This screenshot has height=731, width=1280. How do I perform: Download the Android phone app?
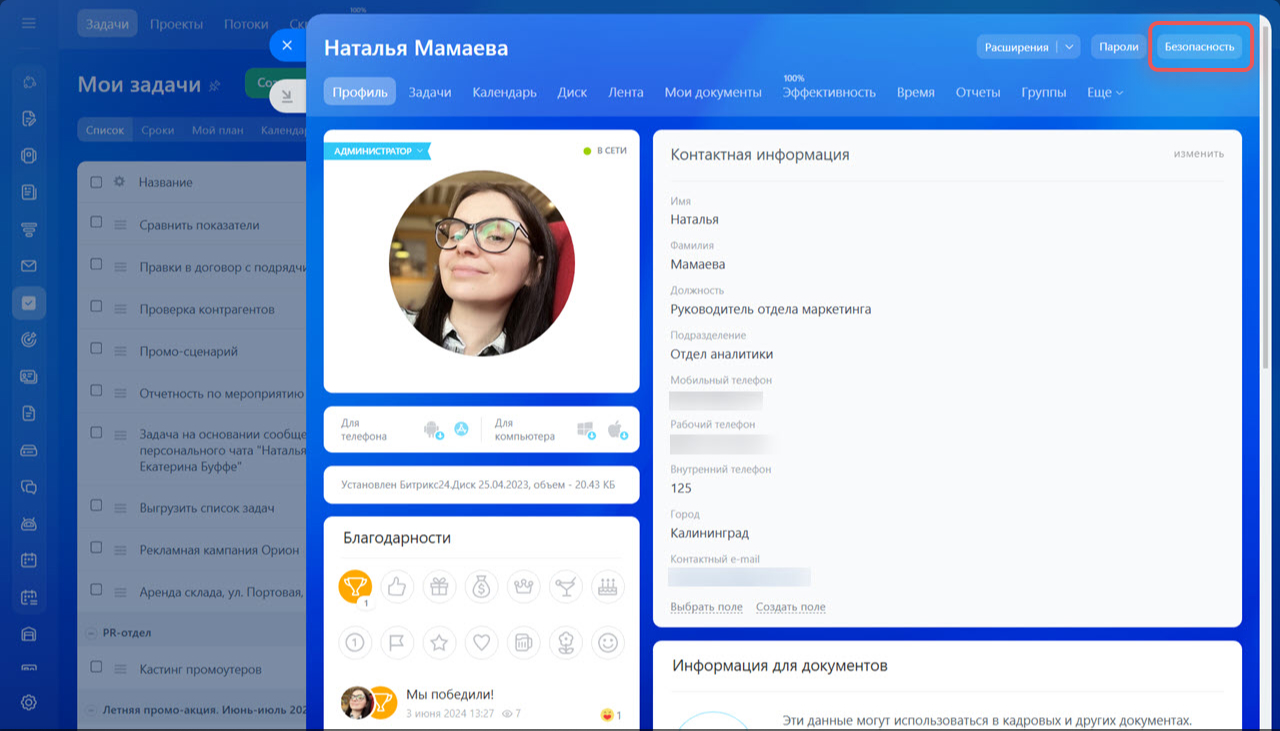433,430
